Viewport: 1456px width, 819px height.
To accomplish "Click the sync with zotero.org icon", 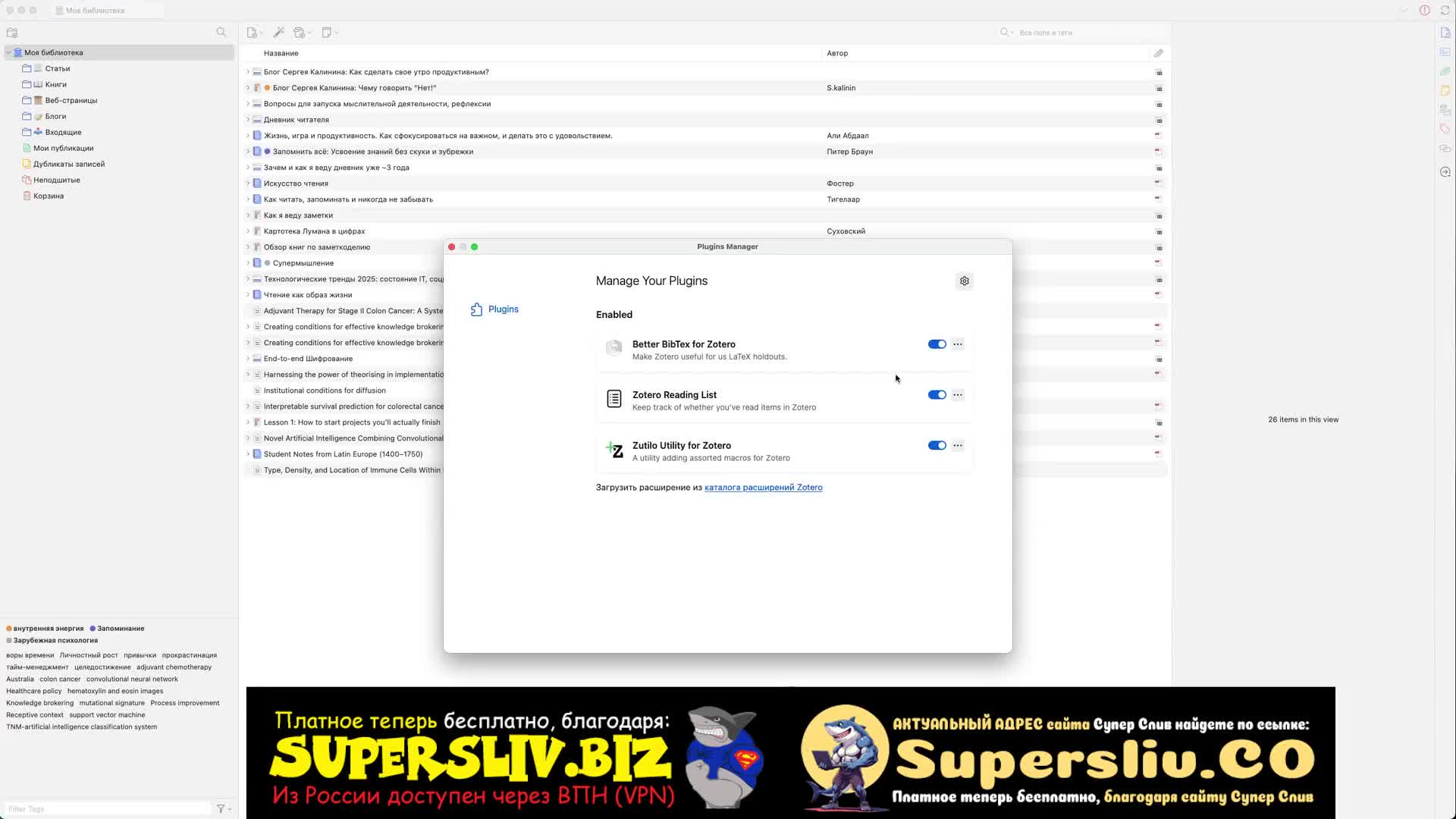I will 1445,11.
